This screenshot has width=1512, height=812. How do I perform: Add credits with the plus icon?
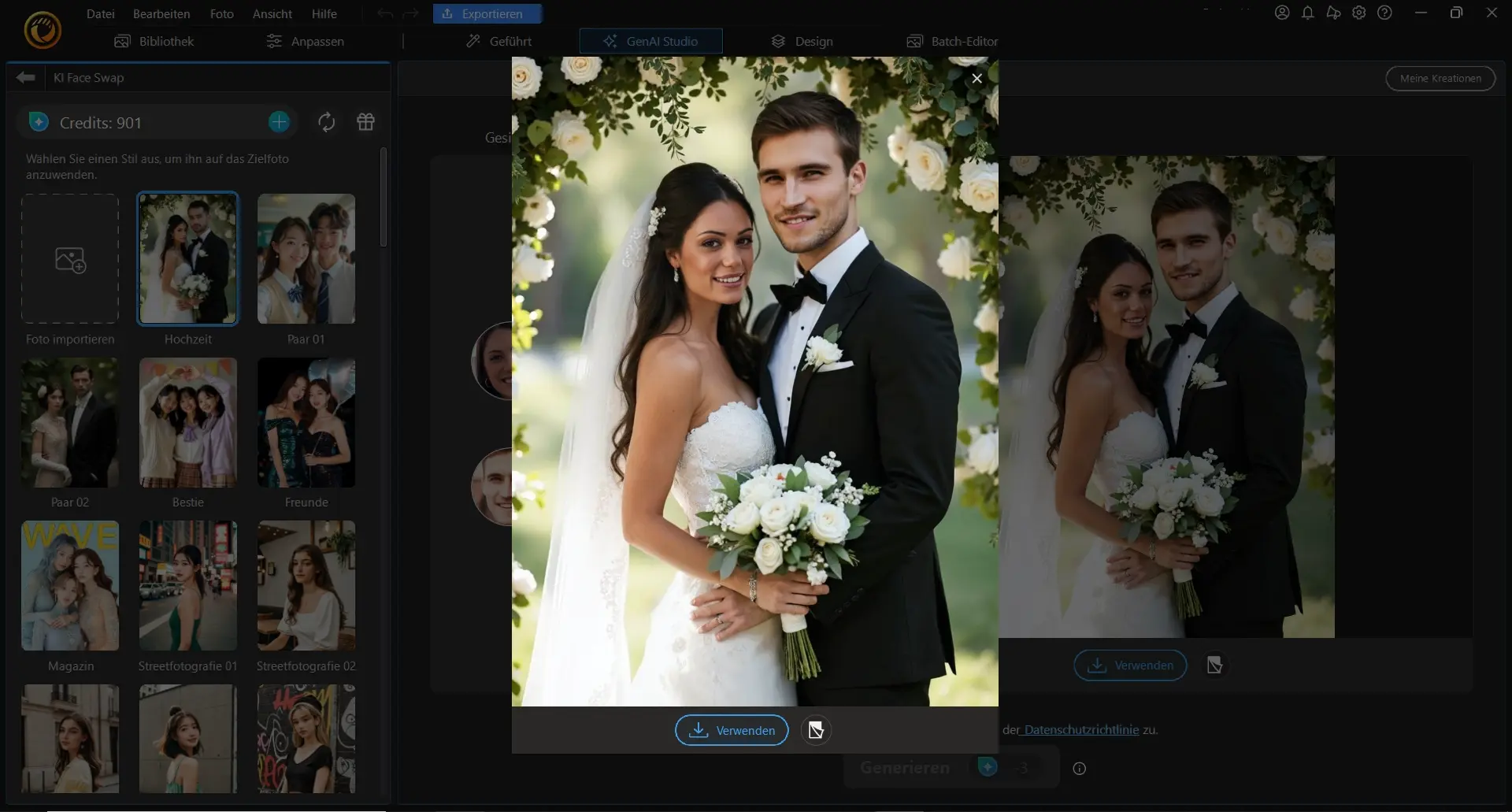279,122
